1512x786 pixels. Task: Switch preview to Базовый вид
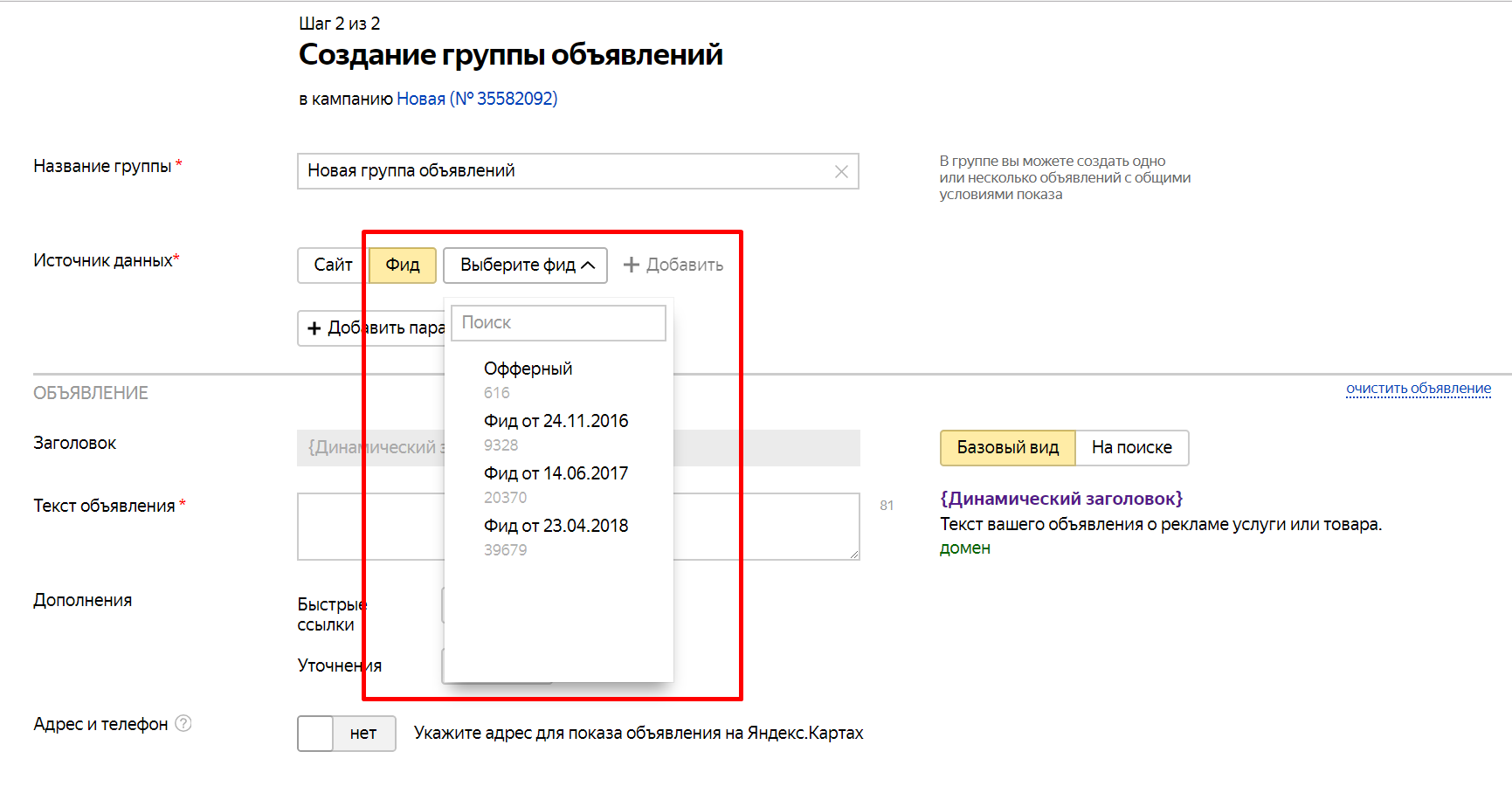click(1007, 447)
